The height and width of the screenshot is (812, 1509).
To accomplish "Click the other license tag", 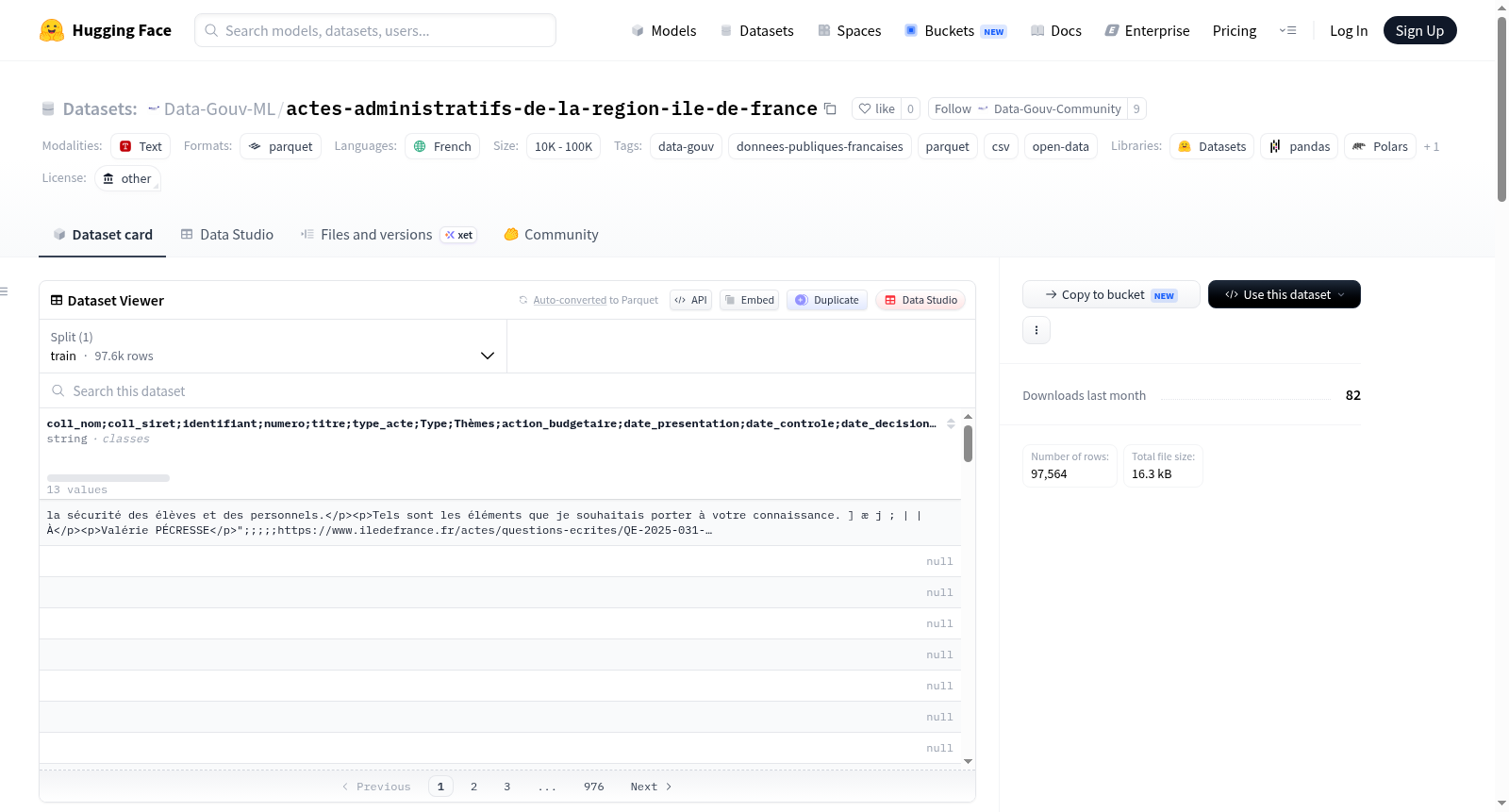I will point(127,178).
